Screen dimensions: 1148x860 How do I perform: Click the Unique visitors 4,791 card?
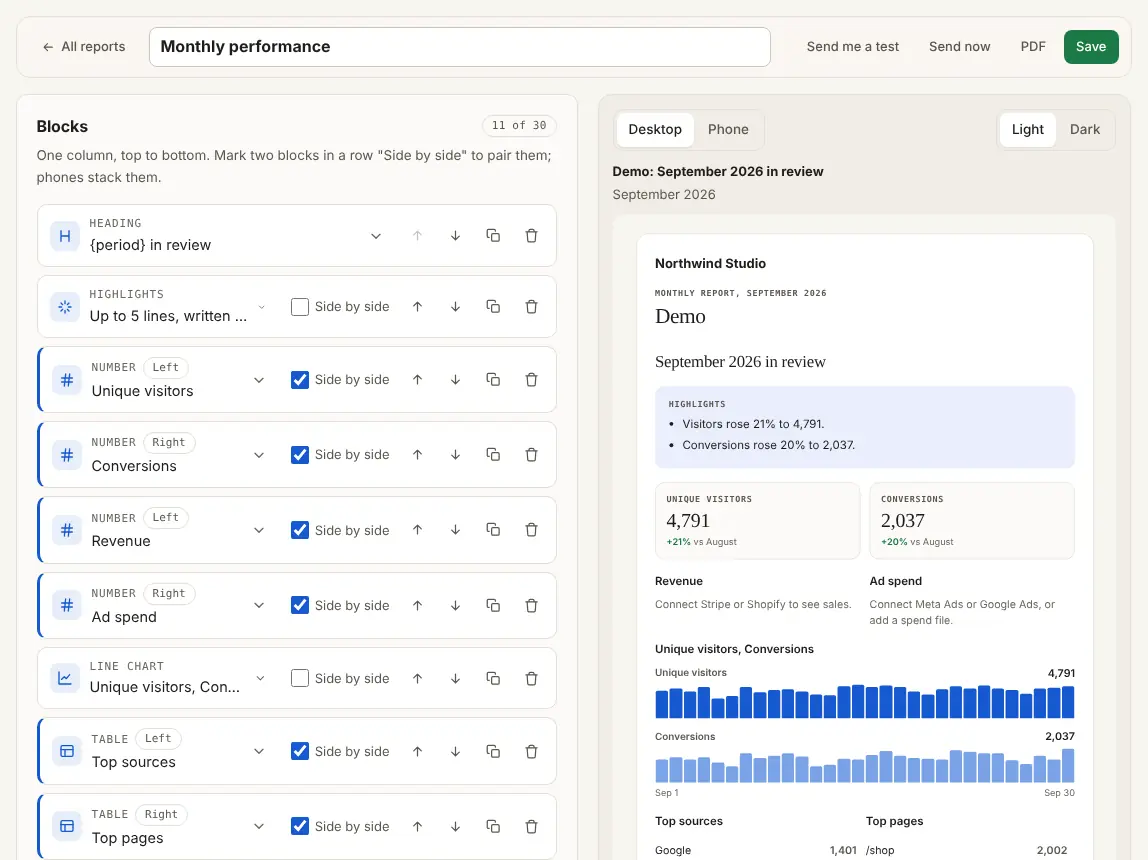[758, 520]
